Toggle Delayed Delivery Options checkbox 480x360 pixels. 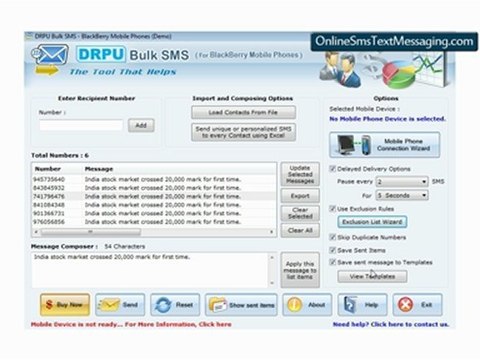[332, 169]
